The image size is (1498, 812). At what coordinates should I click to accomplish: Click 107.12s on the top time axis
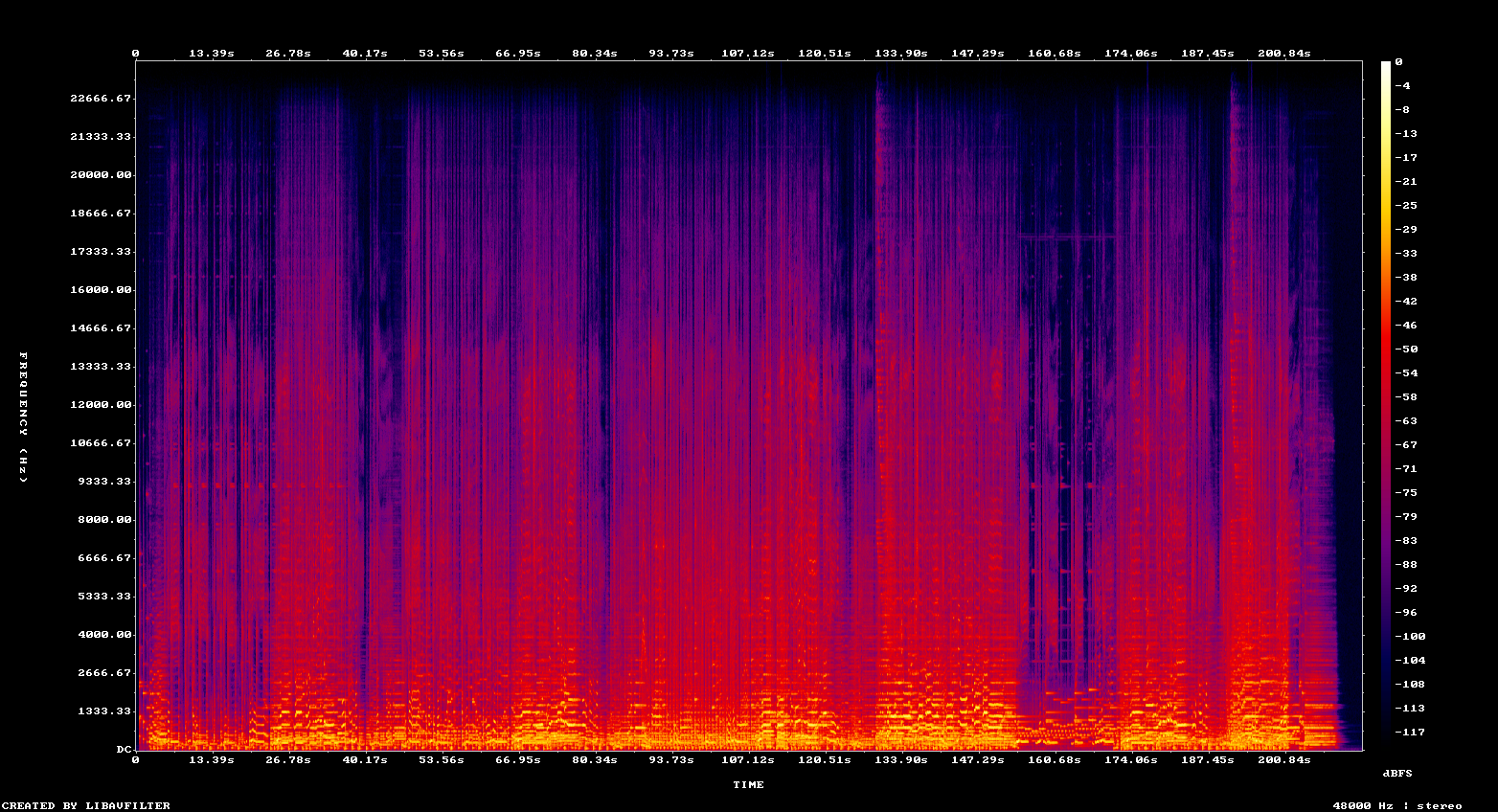(x=748, y=54)
